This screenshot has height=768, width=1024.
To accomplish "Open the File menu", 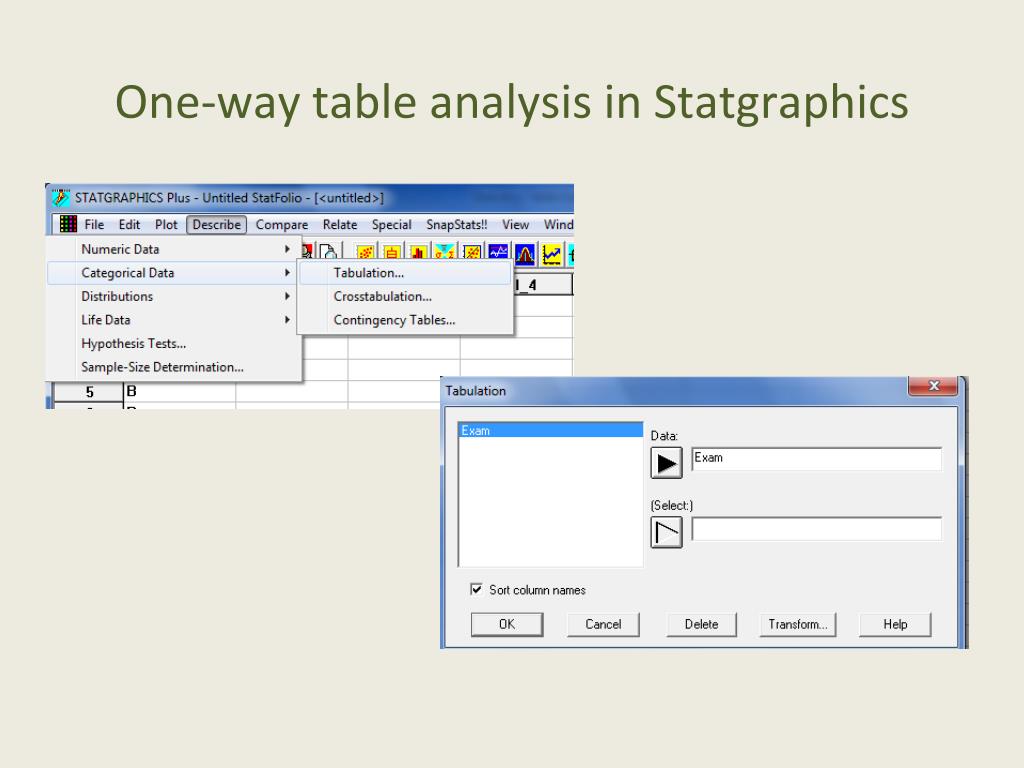I will click(x=94, y=225).
